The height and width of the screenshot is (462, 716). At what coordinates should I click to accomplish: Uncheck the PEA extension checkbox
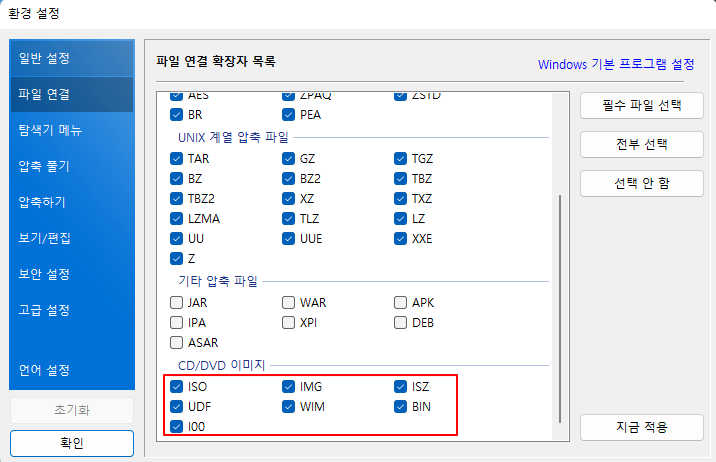[288, 115]
